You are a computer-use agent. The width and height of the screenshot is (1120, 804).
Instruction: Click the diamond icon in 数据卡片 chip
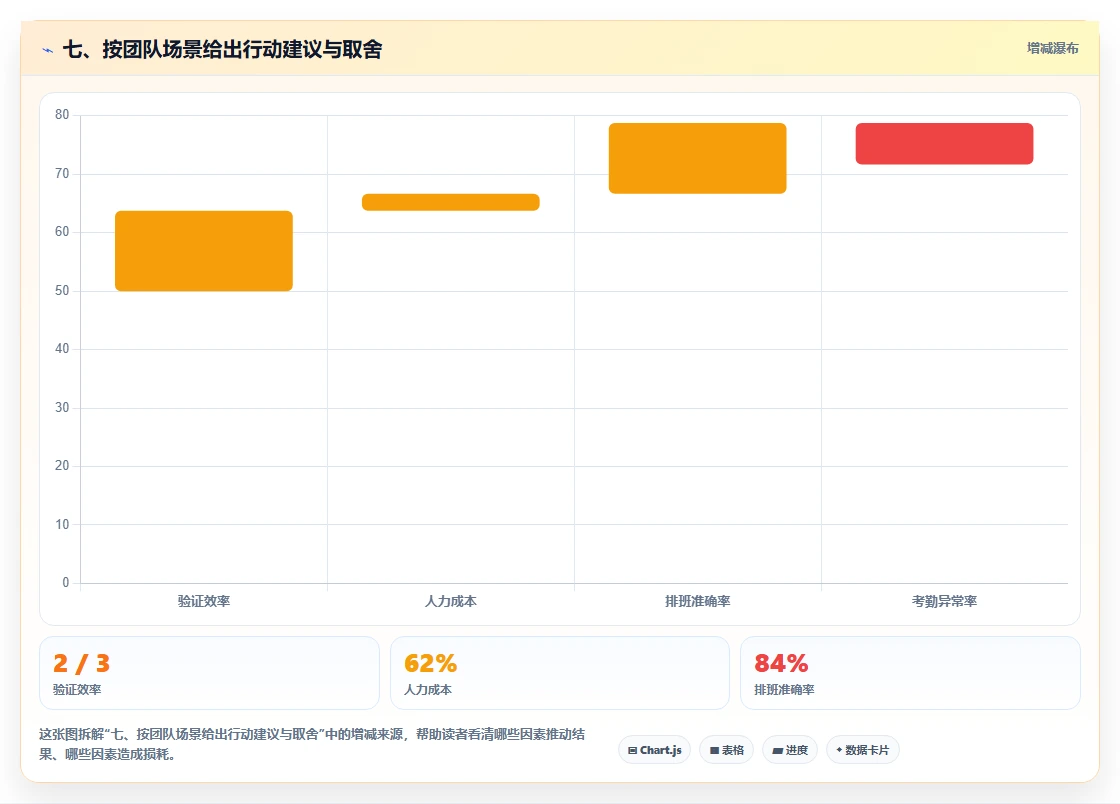[x=839, y=750]
